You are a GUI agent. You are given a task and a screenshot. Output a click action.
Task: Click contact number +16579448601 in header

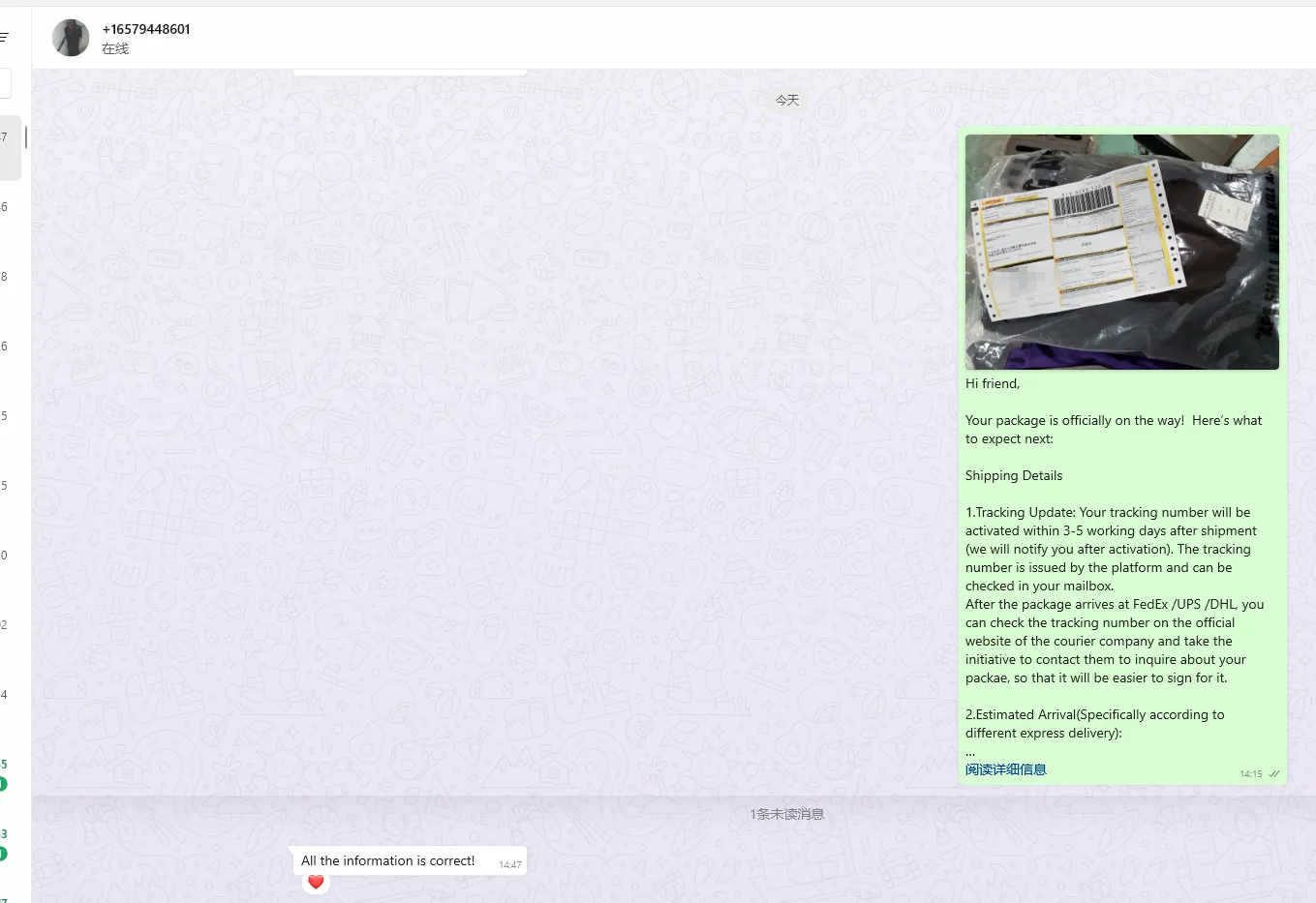pos(146,29)
